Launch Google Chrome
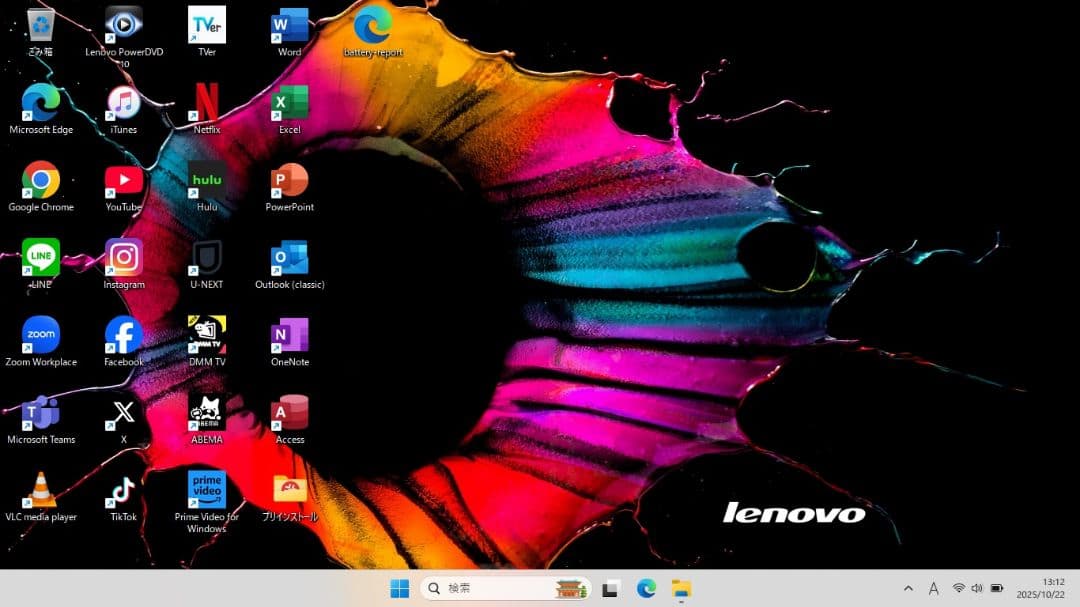The width and height of the screenshot is (1080, 607). click(41, 178)
